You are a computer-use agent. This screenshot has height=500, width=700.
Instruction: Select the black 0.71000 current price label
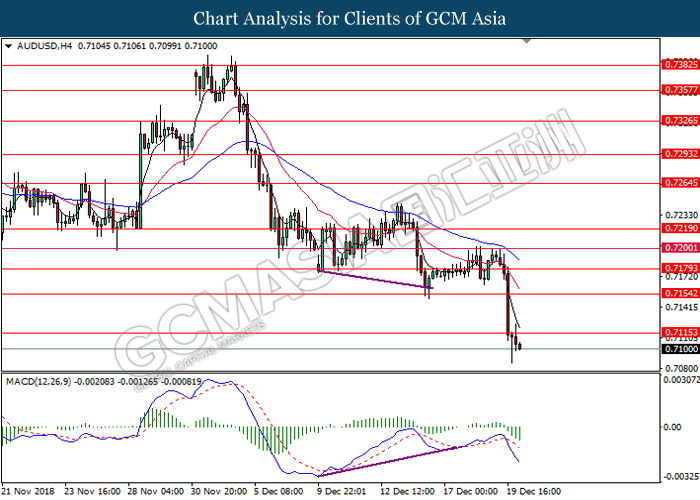point(676,349)
